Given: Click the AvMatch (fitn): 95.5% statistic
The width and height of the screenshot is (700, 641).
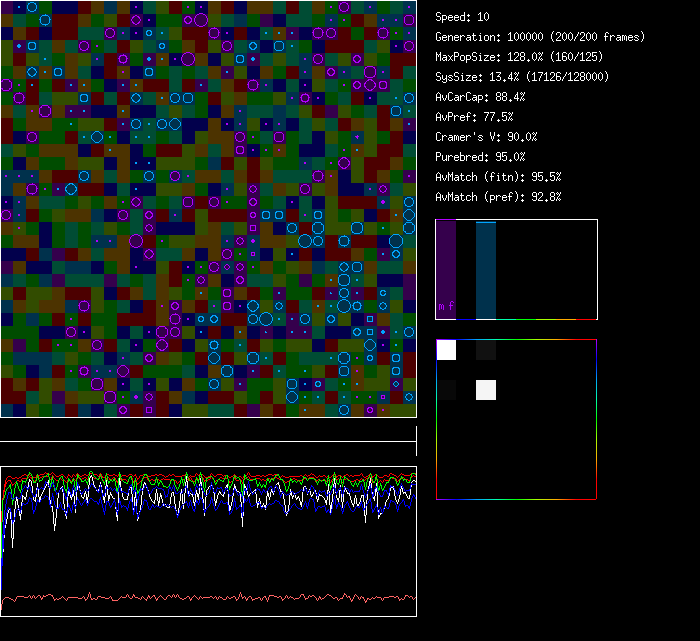Looking at the screenshot, I should [498, 177].
